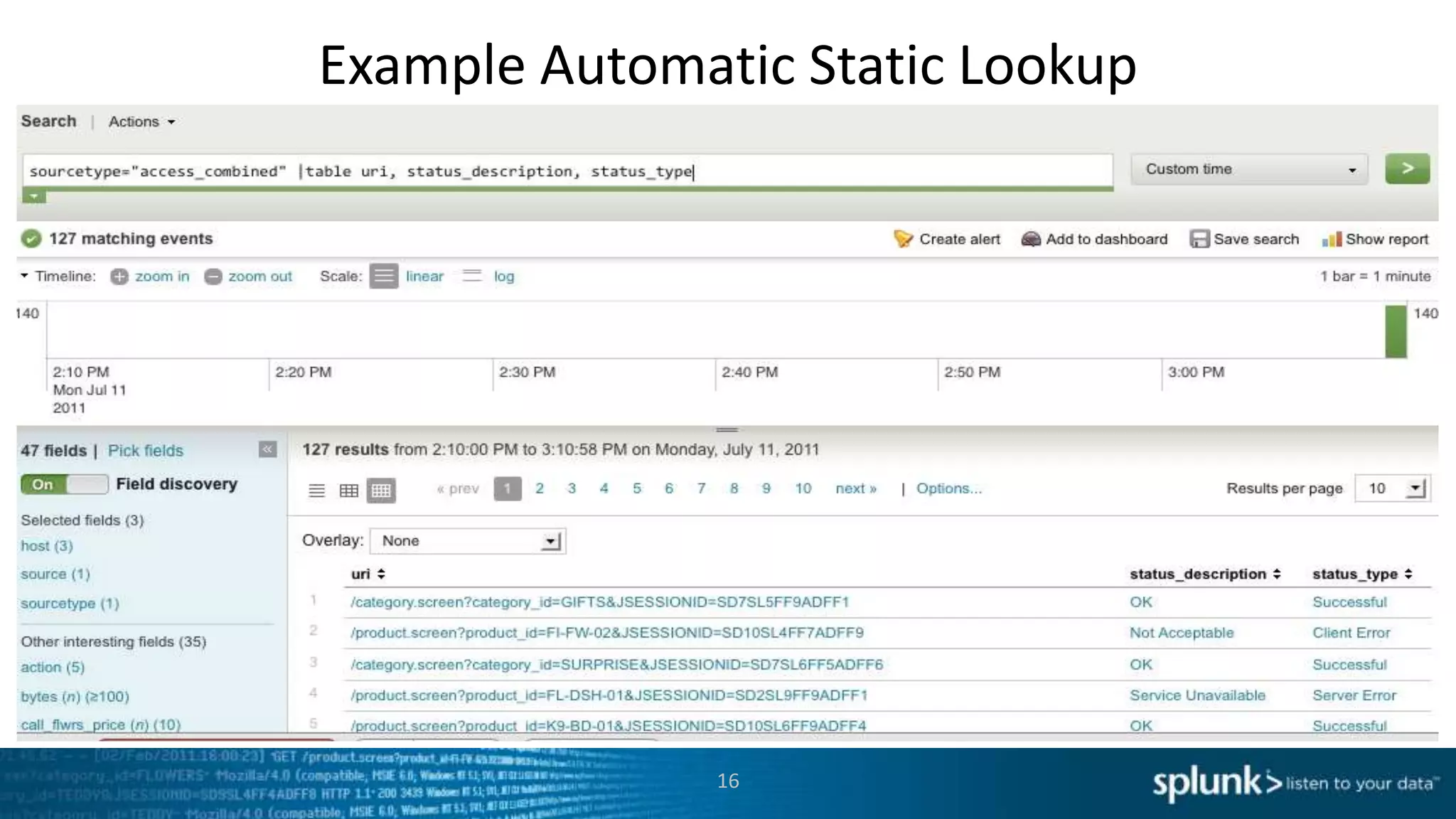The width and height of the screenshot is (1456, 819).
Task: Sort by uri column arrows
Action: (381, 574)
